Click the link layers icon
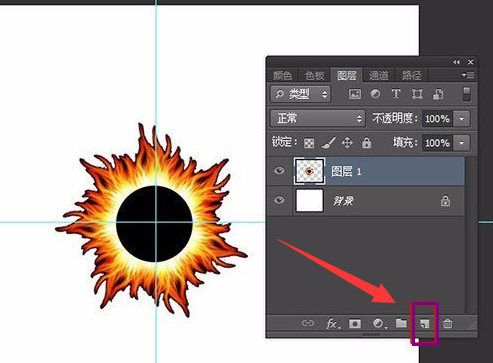This screenshot has width=493, height=363. point(307,323)
